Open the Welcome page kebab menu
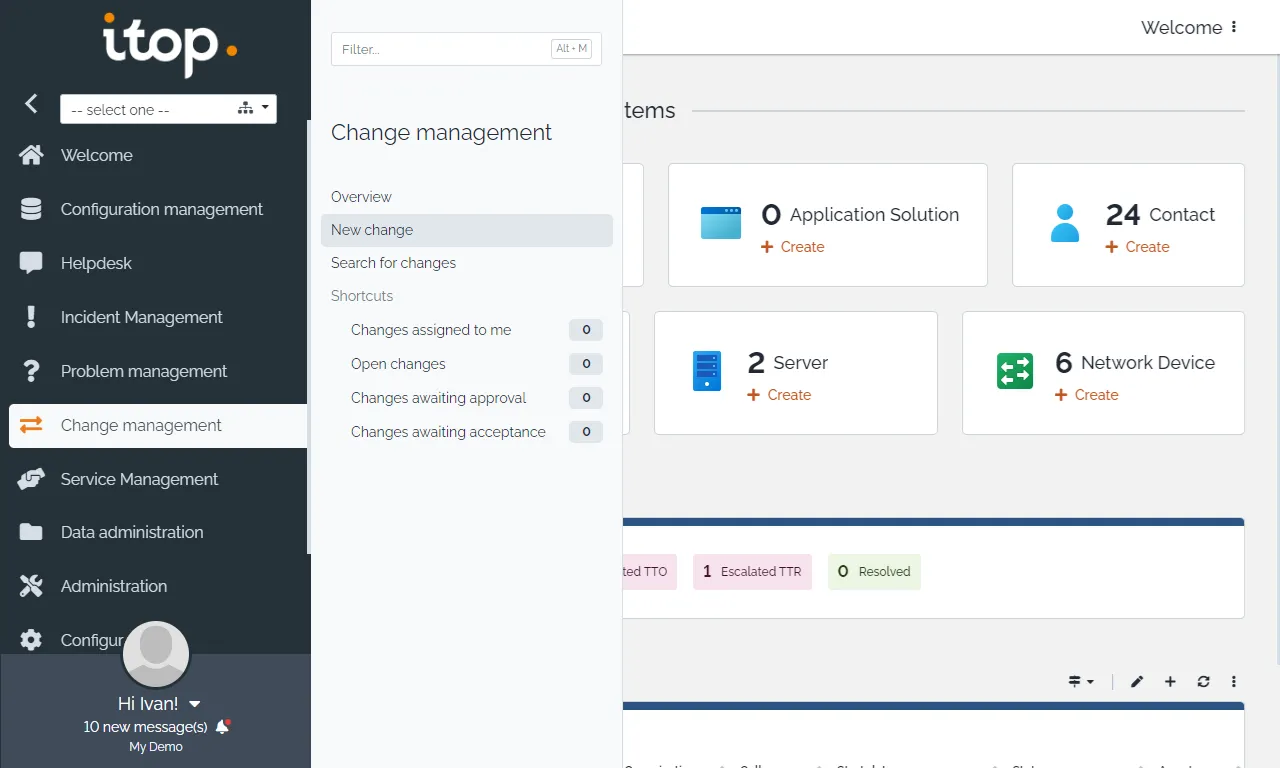 (x=1234, y=27)
